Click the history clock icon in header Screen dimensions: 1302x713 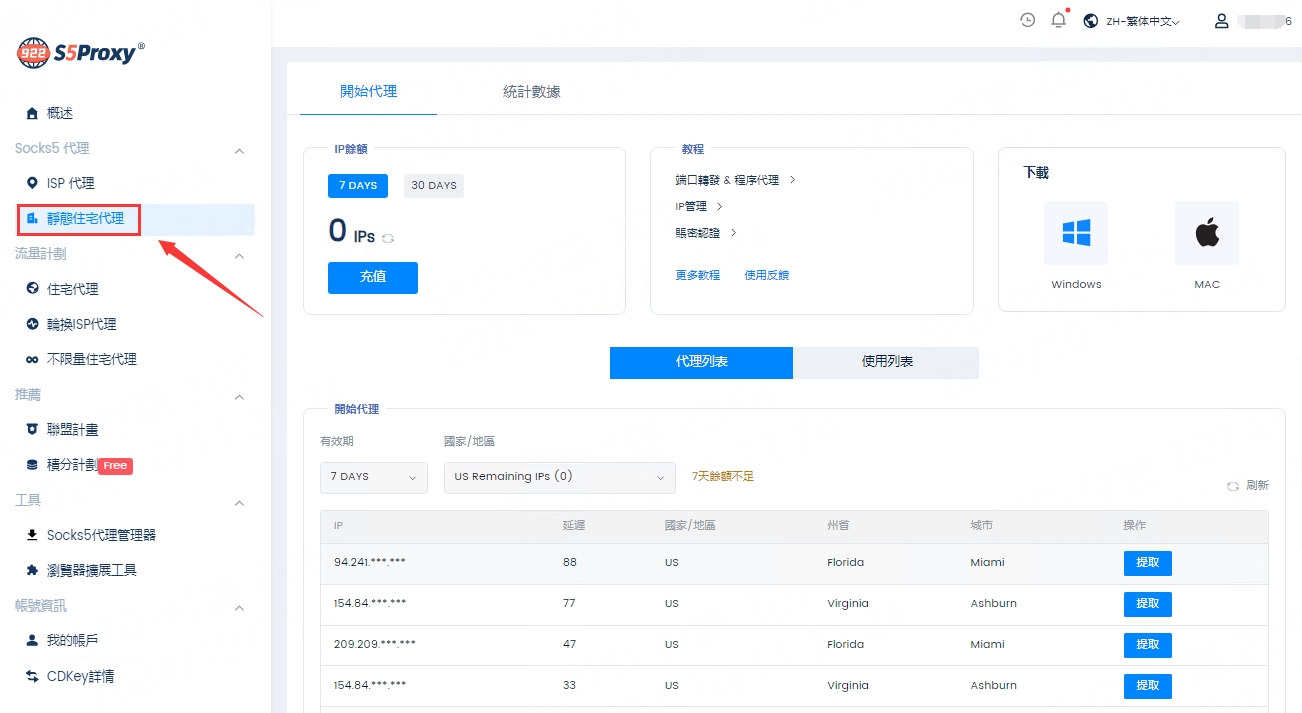point(1027,20)
